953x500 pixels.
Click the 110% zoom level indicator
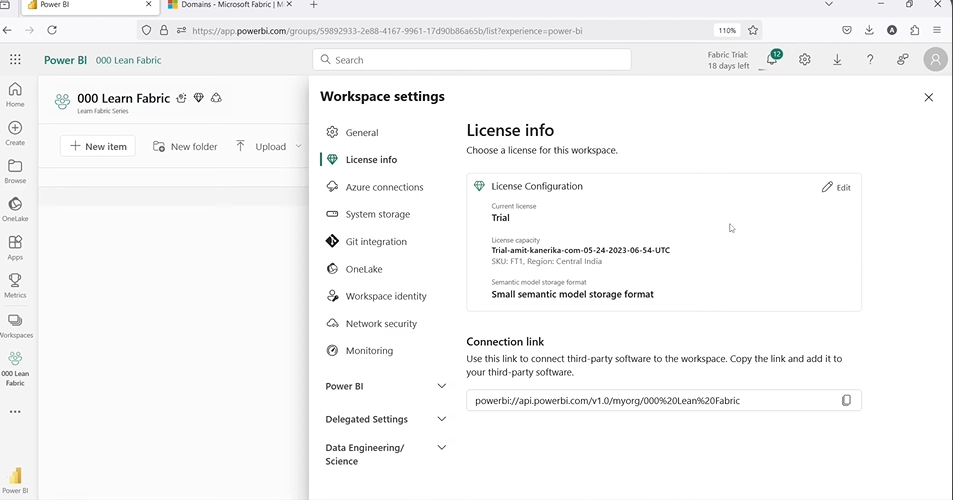pos(727,30)
